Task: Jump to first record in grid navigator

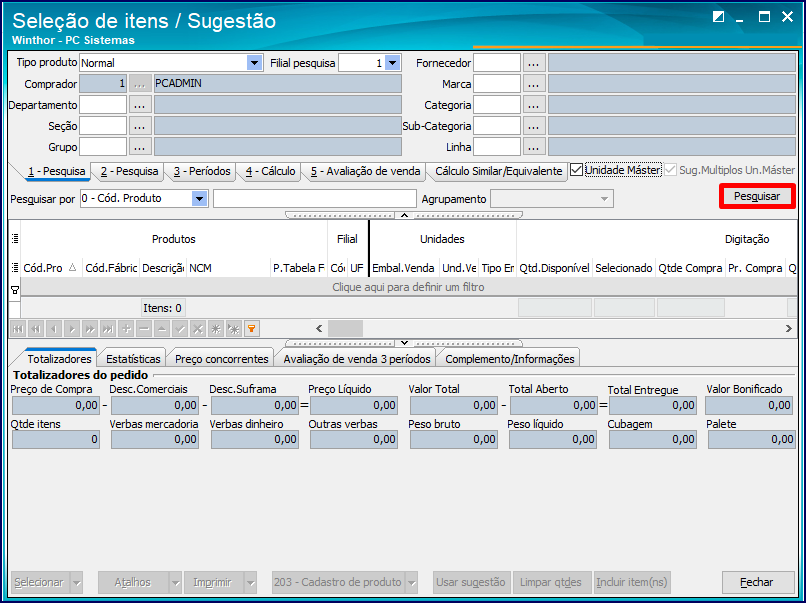Action: (18, 328)
